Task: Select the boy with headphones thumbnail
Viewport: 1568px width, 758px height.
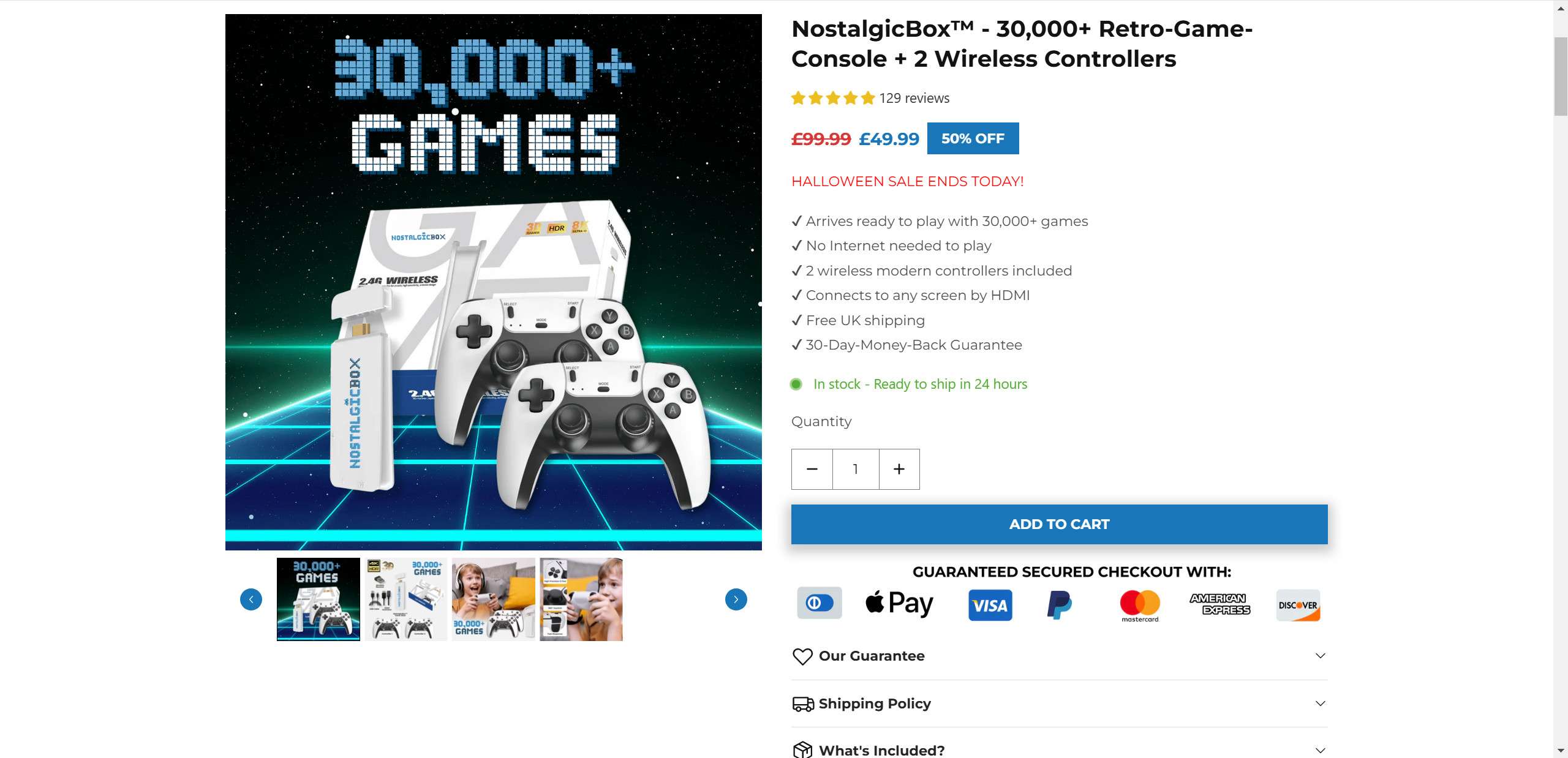Action: (493, 599)
